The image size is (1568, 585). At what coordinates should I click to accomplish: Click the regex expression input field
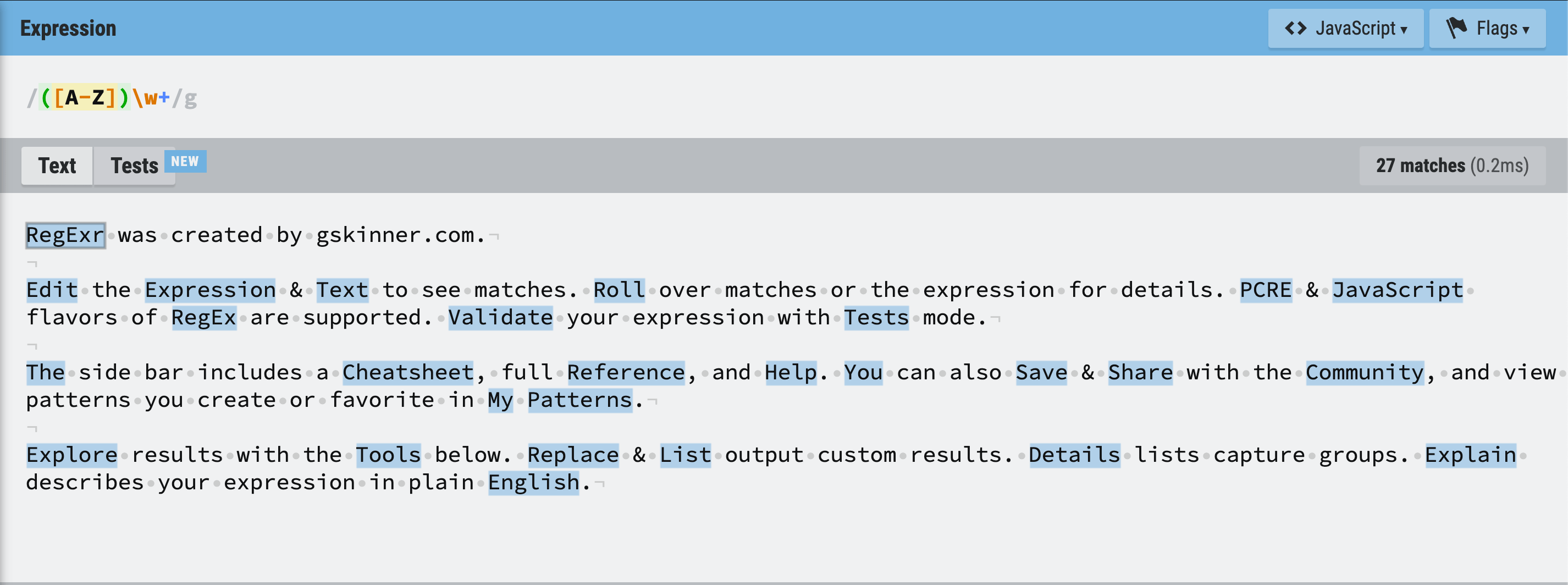pyautogui.click(x=426, y=97)
